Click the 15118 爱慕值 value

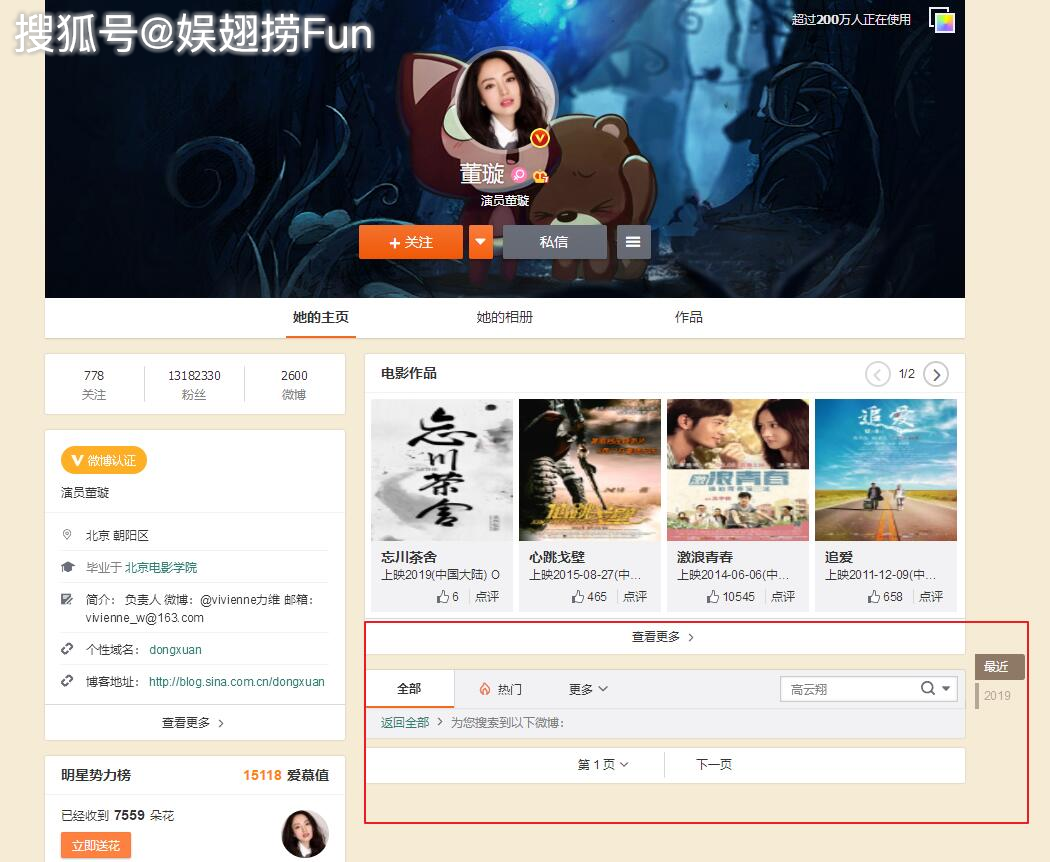[x=286, y=775]
